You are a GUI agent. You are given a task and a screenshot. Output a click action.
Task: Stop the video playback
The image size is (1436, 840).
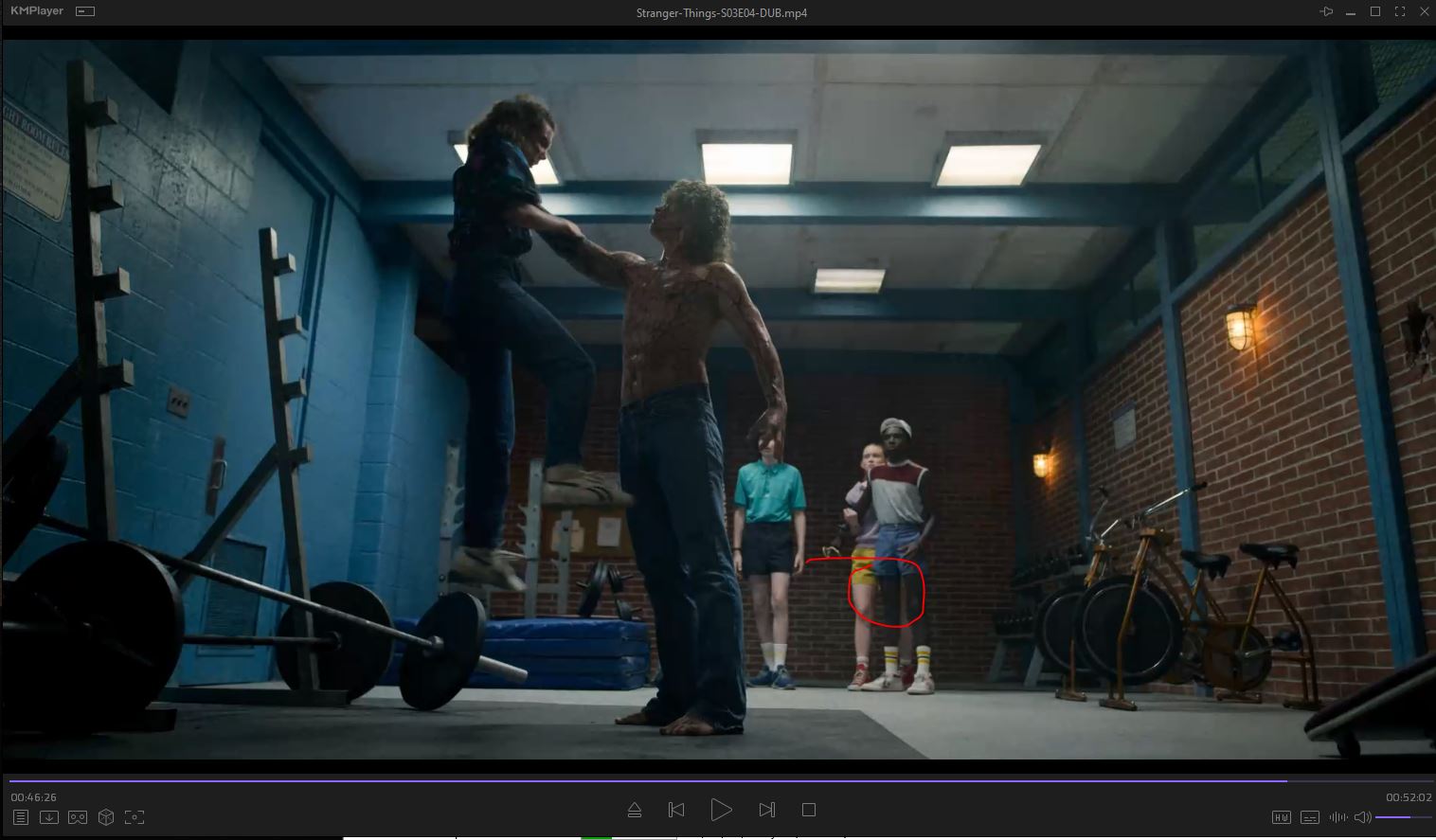point(809,810)
